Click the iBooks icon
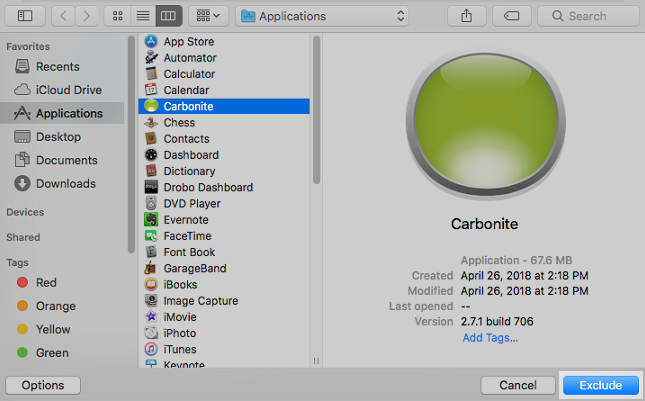The width and height of the screenshot is (645, 401). 151,284
